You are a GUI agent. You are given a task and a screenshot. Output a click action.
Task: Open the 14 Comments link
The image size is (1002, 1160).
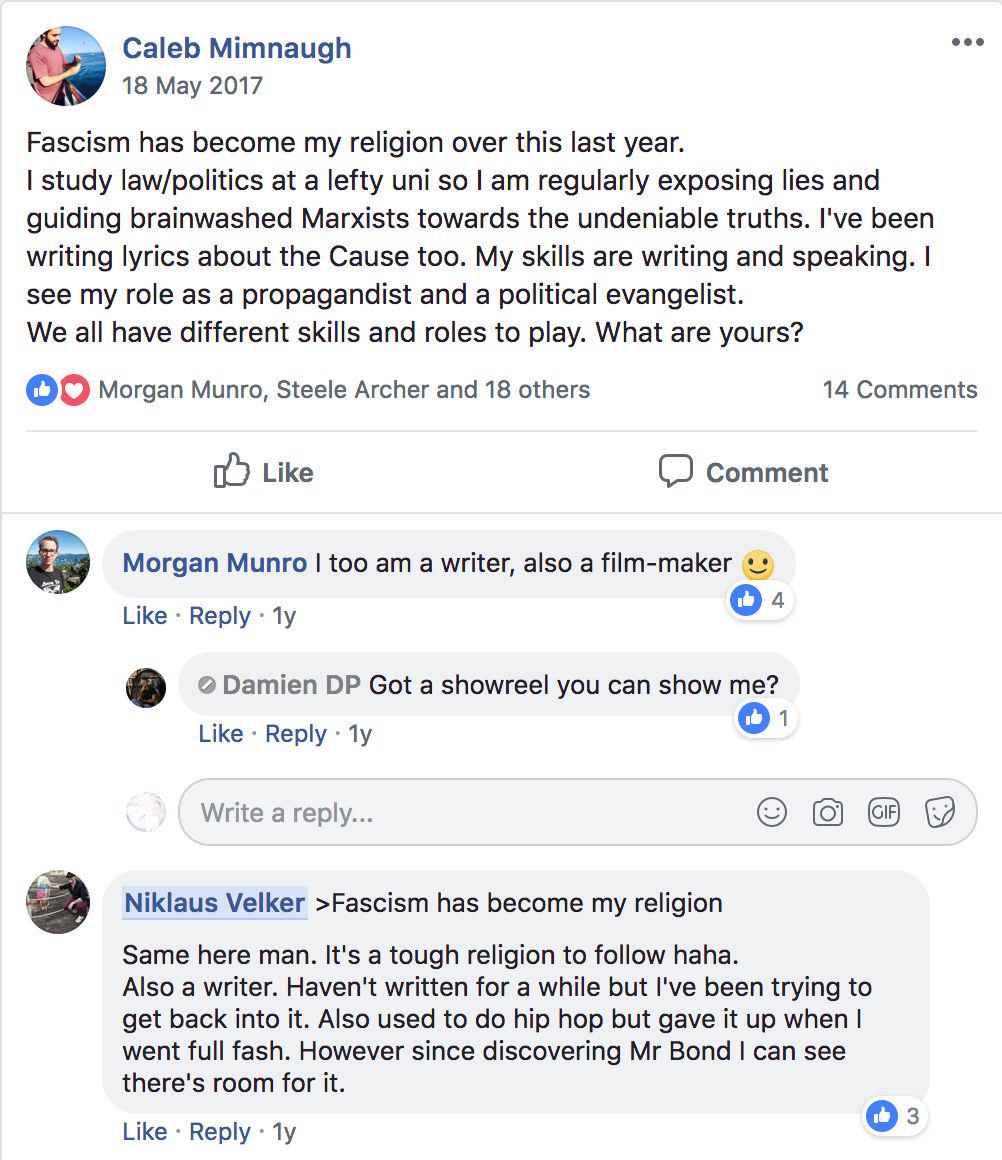pyautogui.click(x=899, y=390)
